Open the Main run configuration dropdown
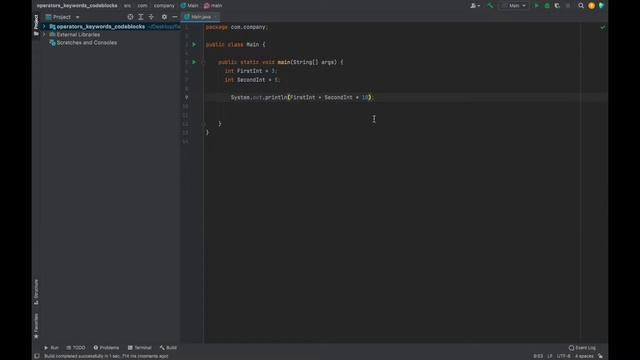The width and height of the screenshot is (640, 360). [514, 6]
